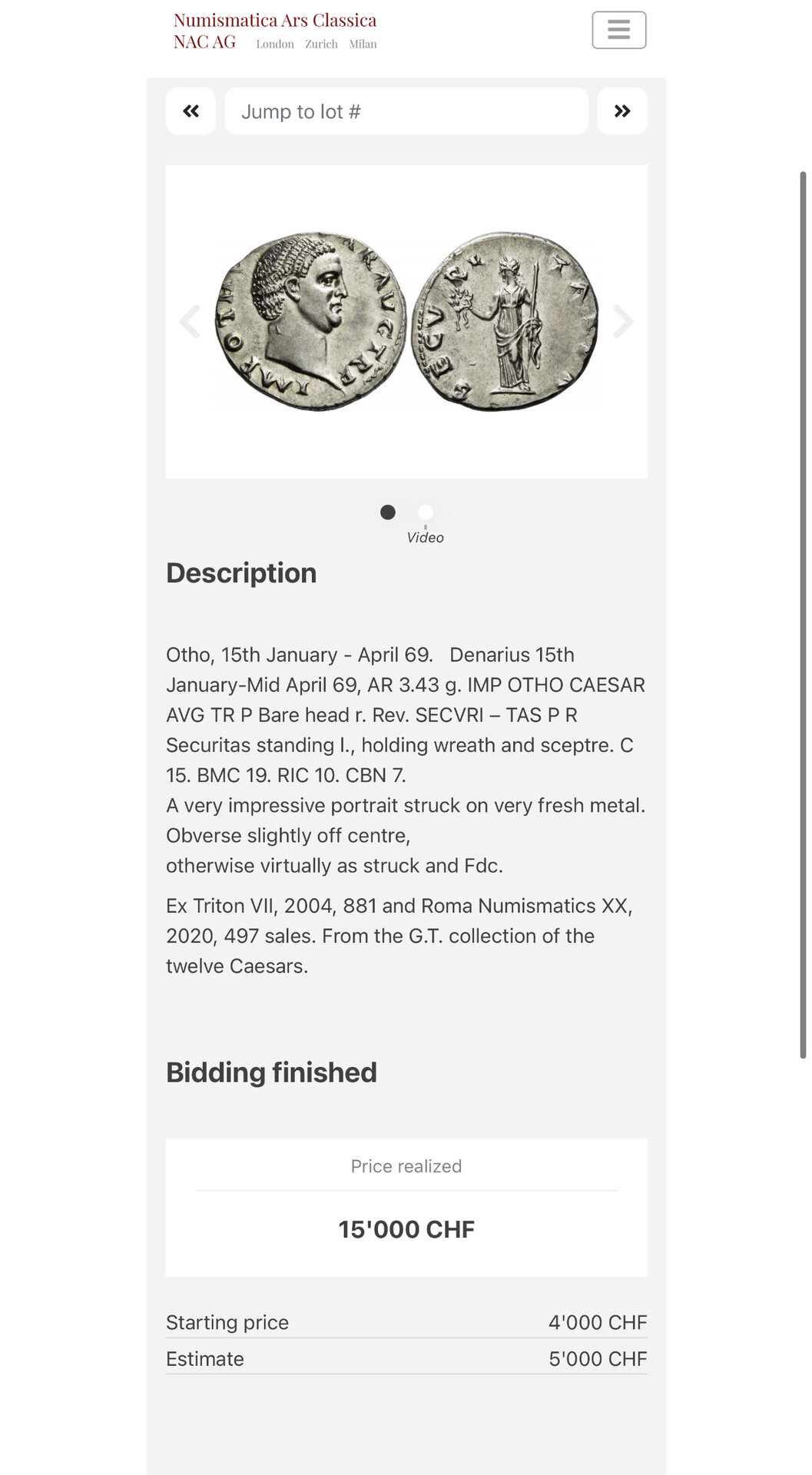The image size is (812, 1475).
Task: Open Numismatica Ars Classica home logo
Action: pyautogui.click(x=275, y=20)
